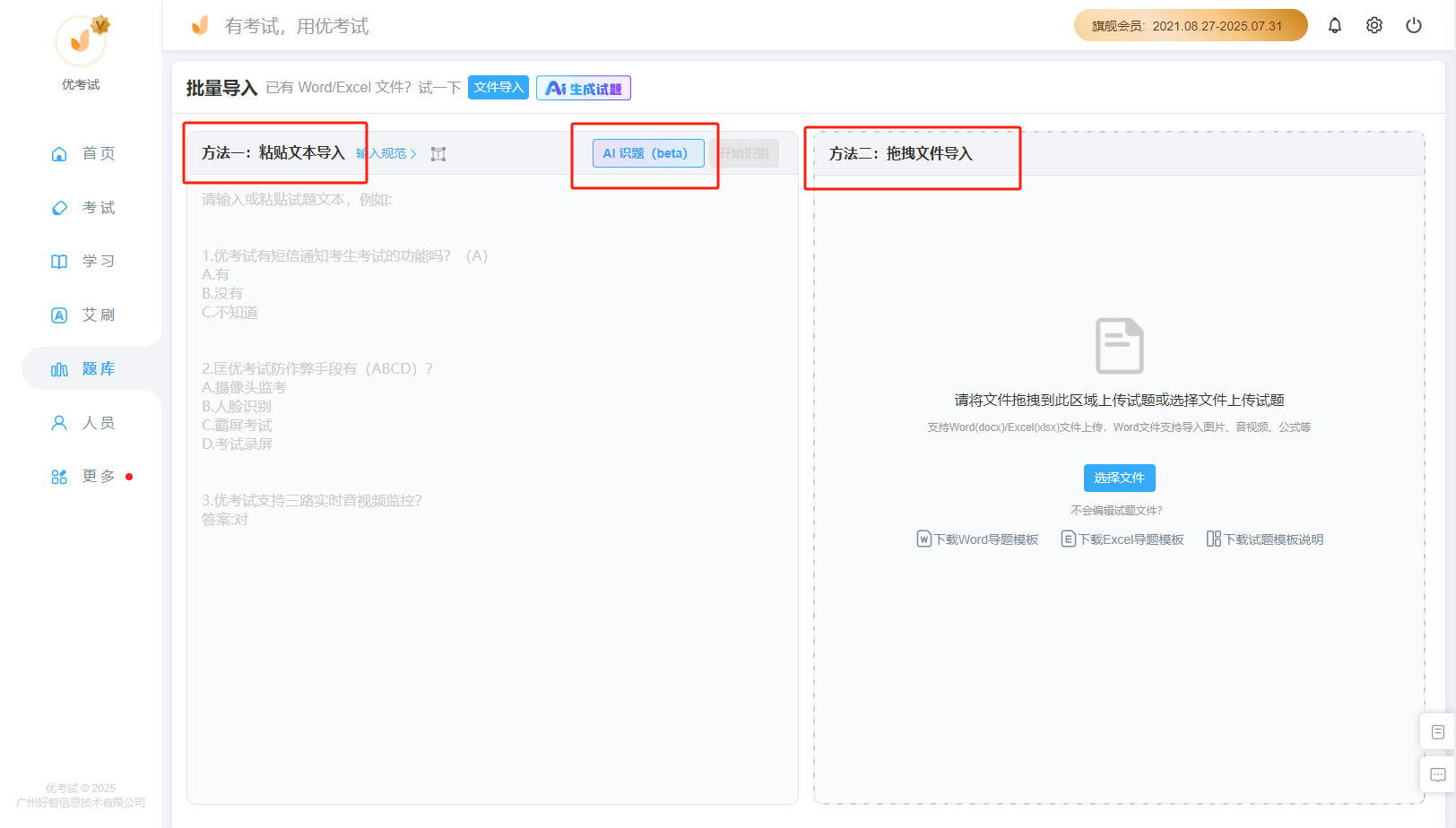Click the bar-chart icon beside 题库
Image resolution: width=1456 pixels, height=828 pixels.
click(59, 369)
